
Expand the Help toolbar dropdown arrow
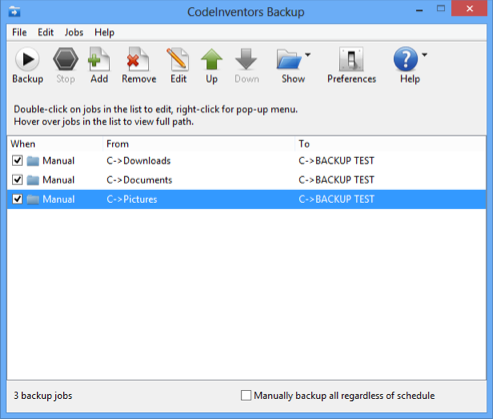[x=424, y=55]
